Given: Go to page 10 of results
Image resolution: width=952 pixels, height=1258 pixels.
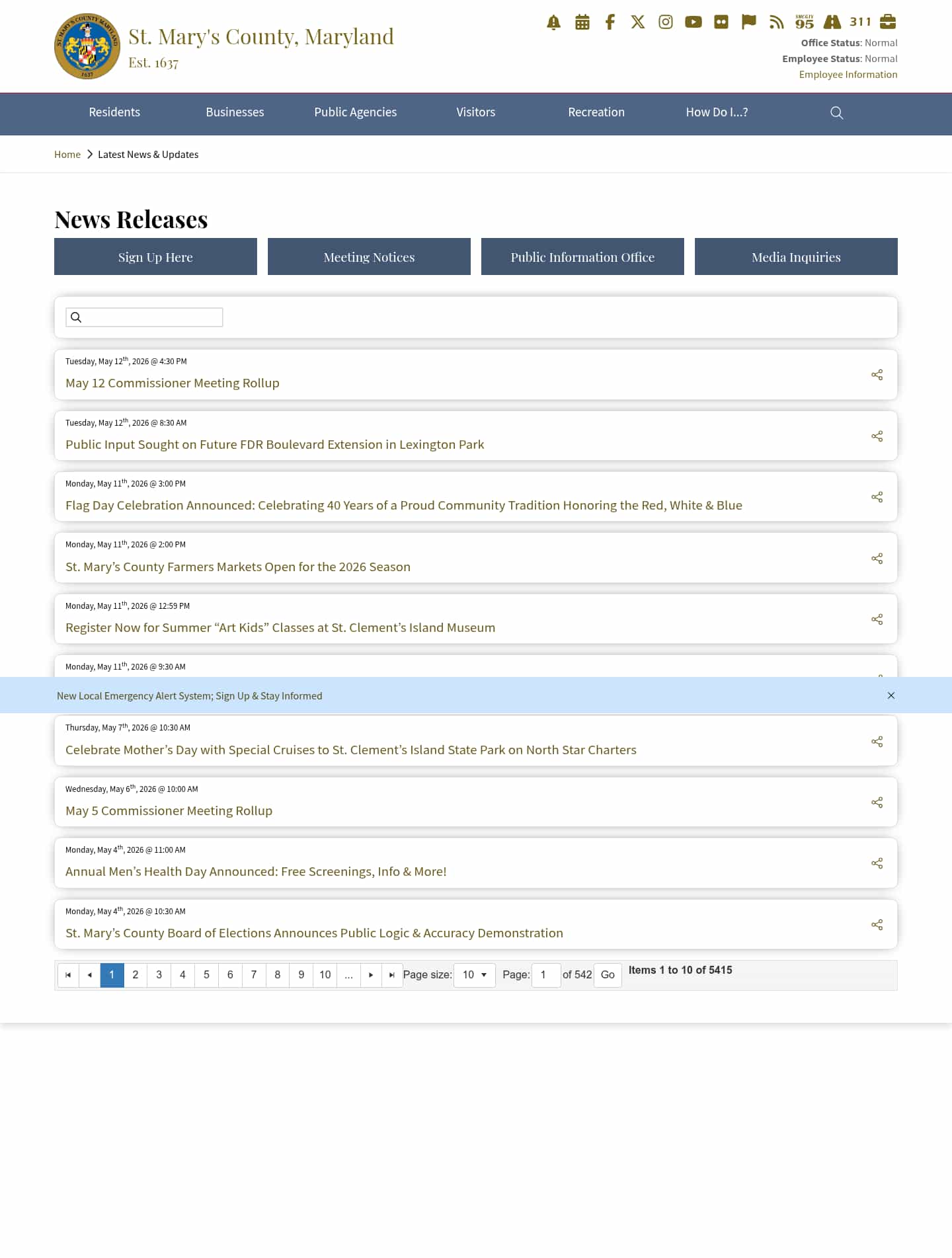Looking at the screenshot, I should [325, 975].
